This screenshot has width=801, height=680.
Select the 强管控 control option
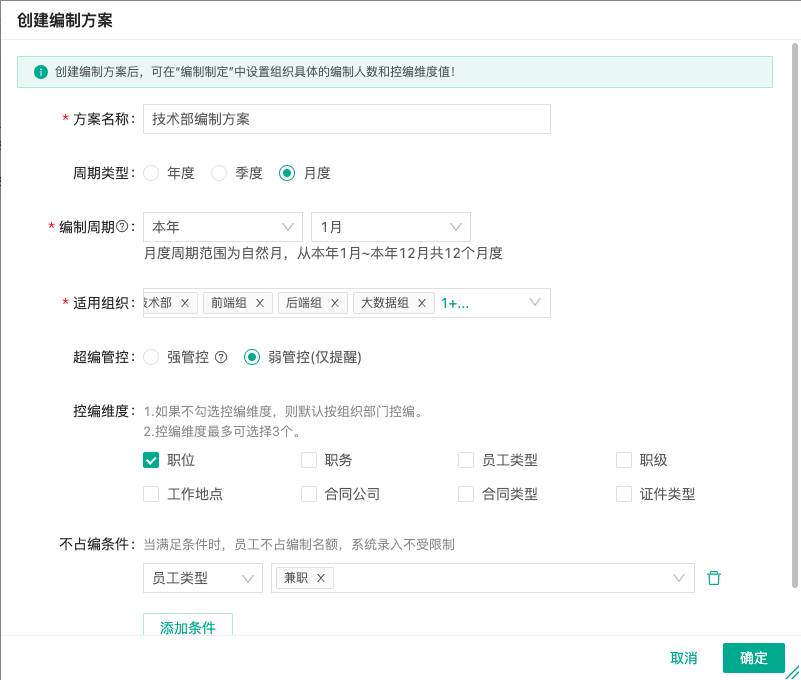(x=151, y=356)
